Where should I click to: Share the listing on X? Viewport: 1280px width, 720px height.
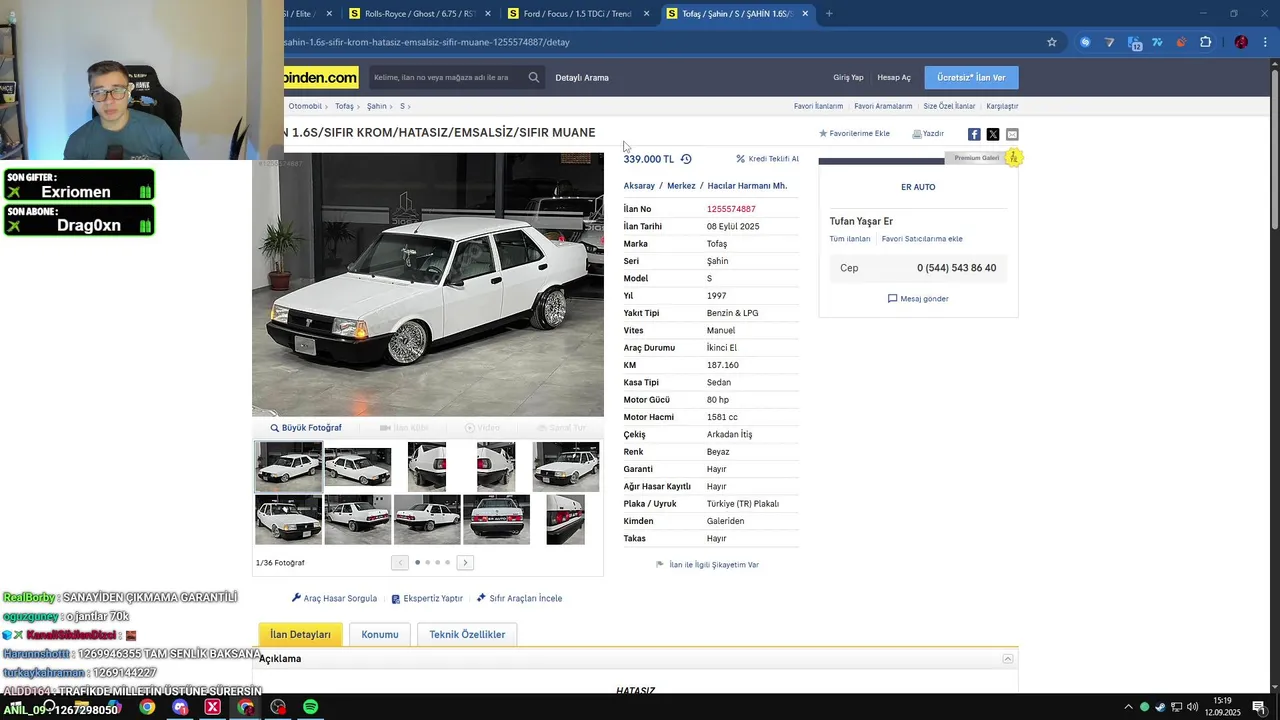coord(993,134)
